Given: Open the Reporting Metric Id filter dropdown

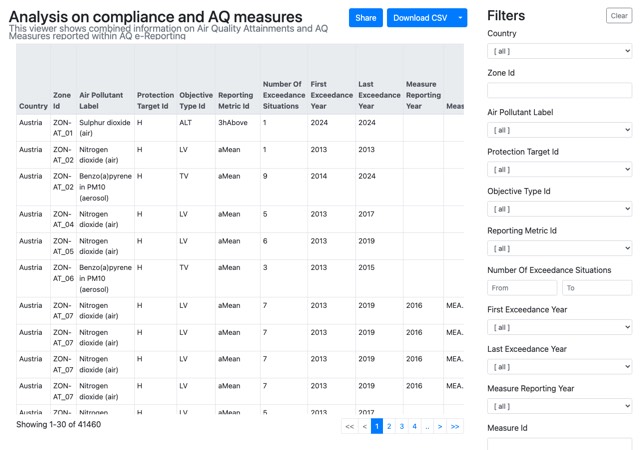Looking at the screenshot, I should 559,248.
